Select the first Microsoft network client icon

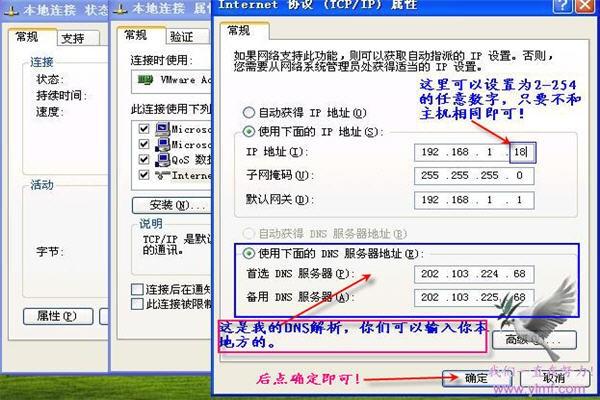(x=163, y=129)
